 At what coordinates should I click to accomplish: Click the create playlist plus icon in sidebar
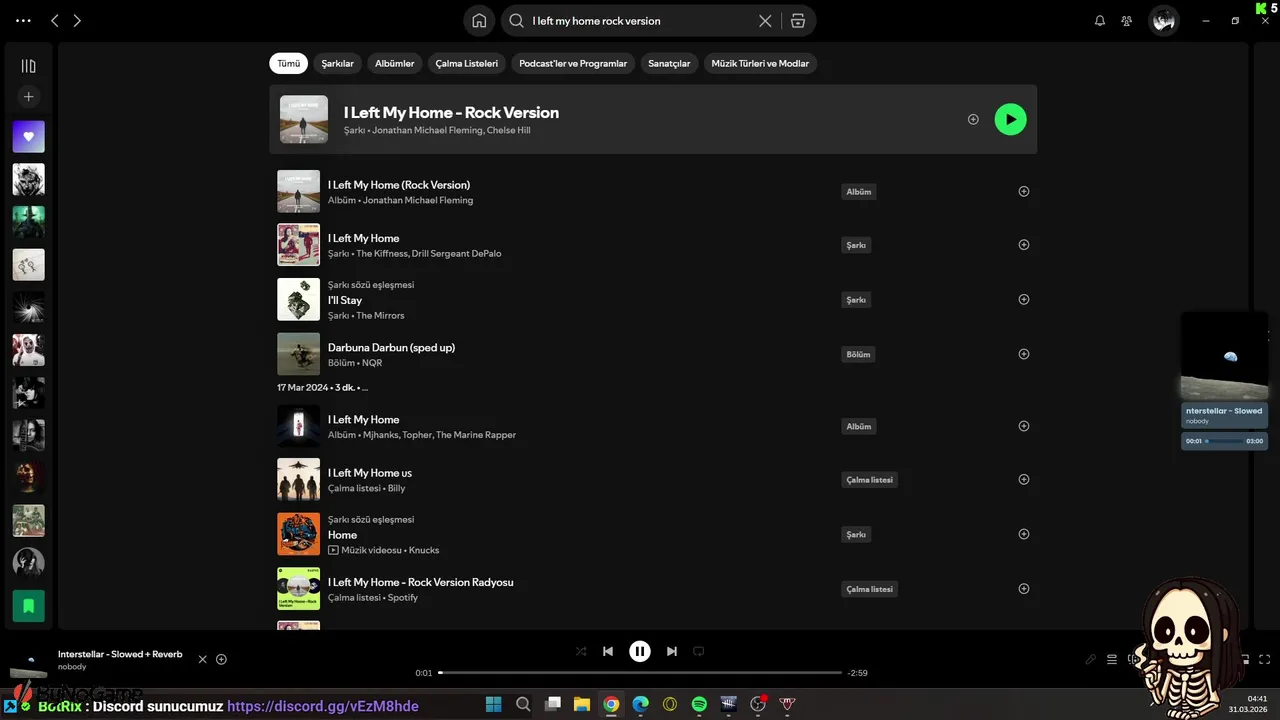coord(28,97)
